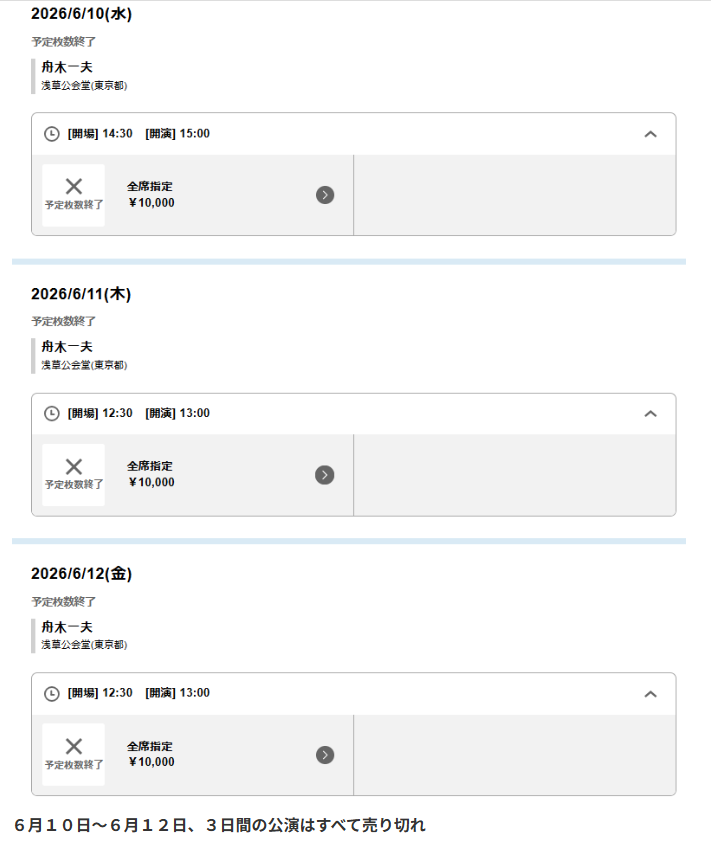Collapse the 6/11 12:30 showtime panel

tap(650, 414)
